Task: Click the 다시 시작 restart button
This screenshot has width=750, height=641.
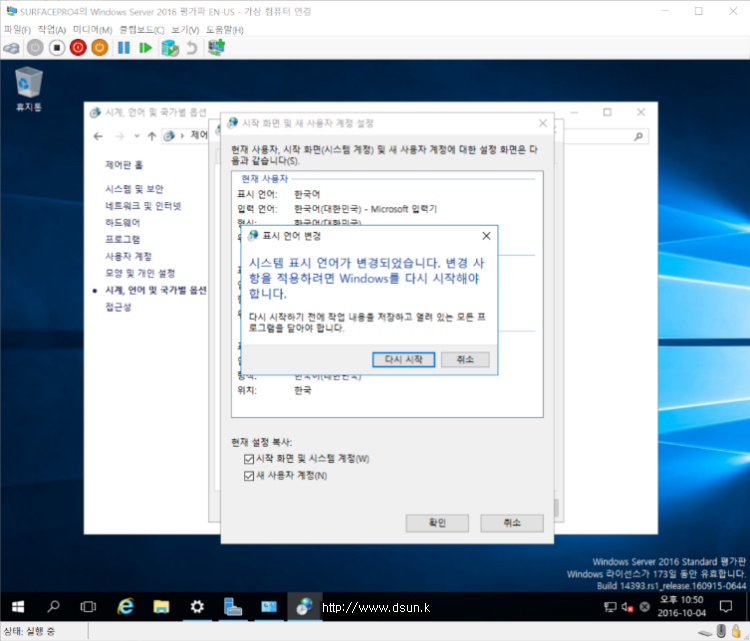Action: [x=404, y=360]
